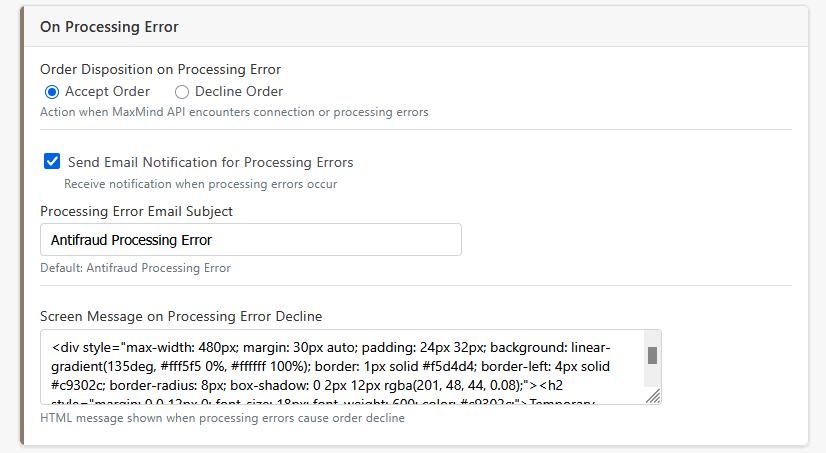The image size is (826, 453).
Task: Click the 'HTML message shown' helper text
Action: click(x=222, y=418)
